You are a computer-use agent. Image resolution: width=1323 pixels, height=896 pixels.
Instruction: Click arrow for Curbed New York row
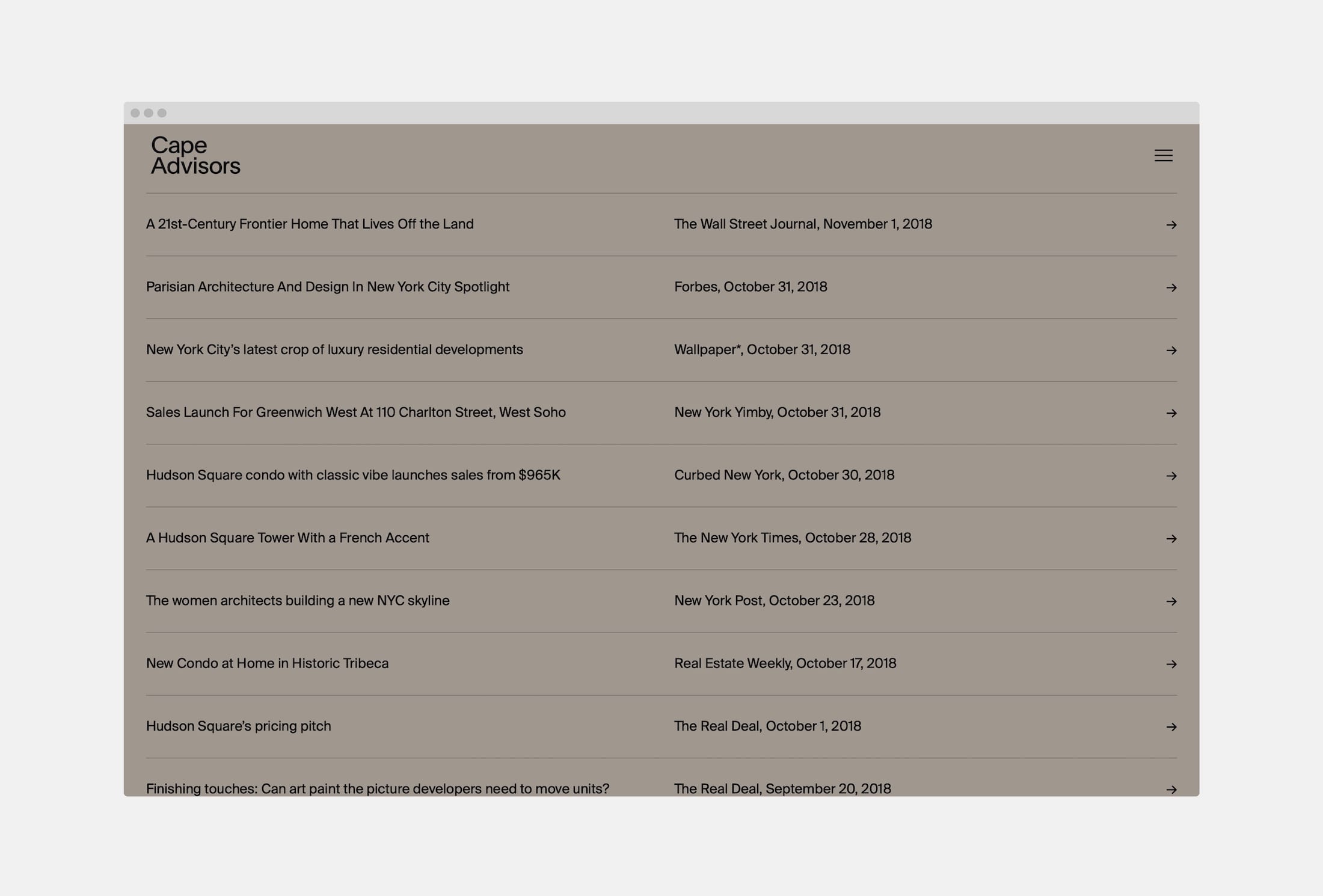(x=1171, y=476)
